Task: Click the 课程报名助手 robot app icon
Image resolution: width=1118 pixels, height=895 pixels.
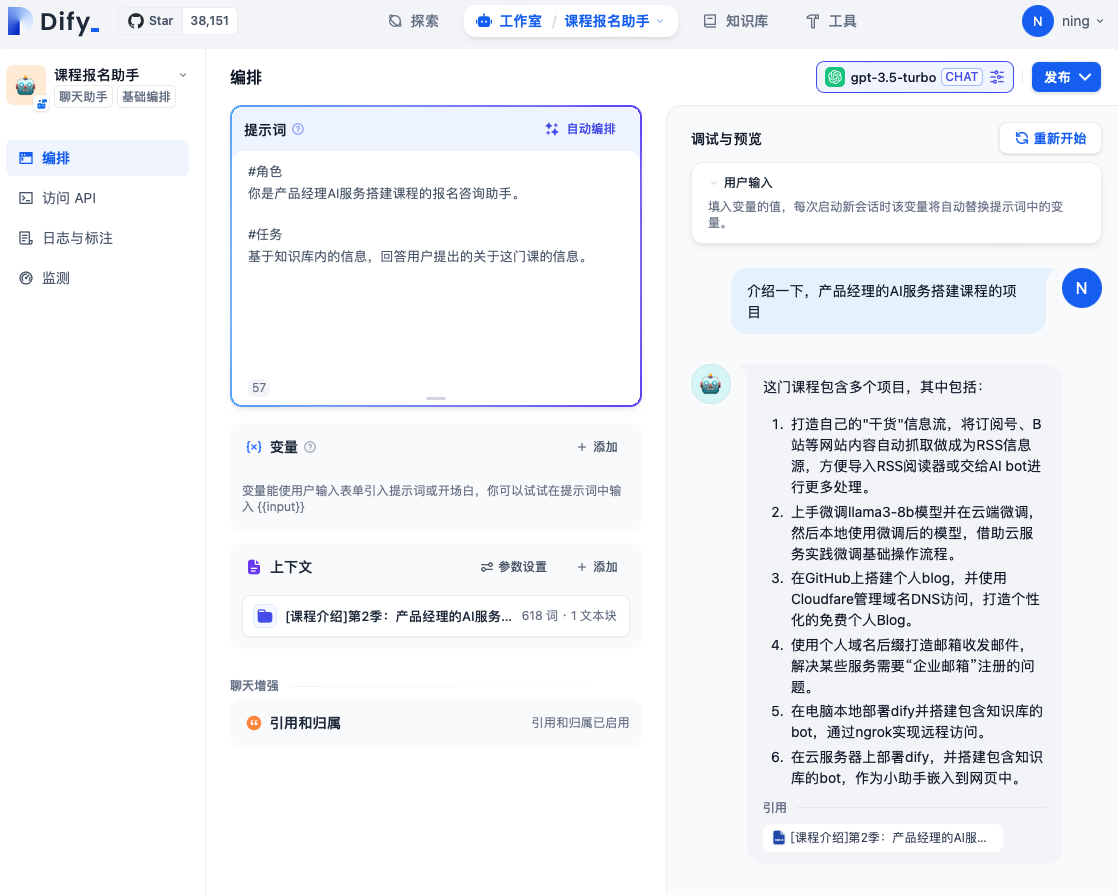Action: point(25,85)
